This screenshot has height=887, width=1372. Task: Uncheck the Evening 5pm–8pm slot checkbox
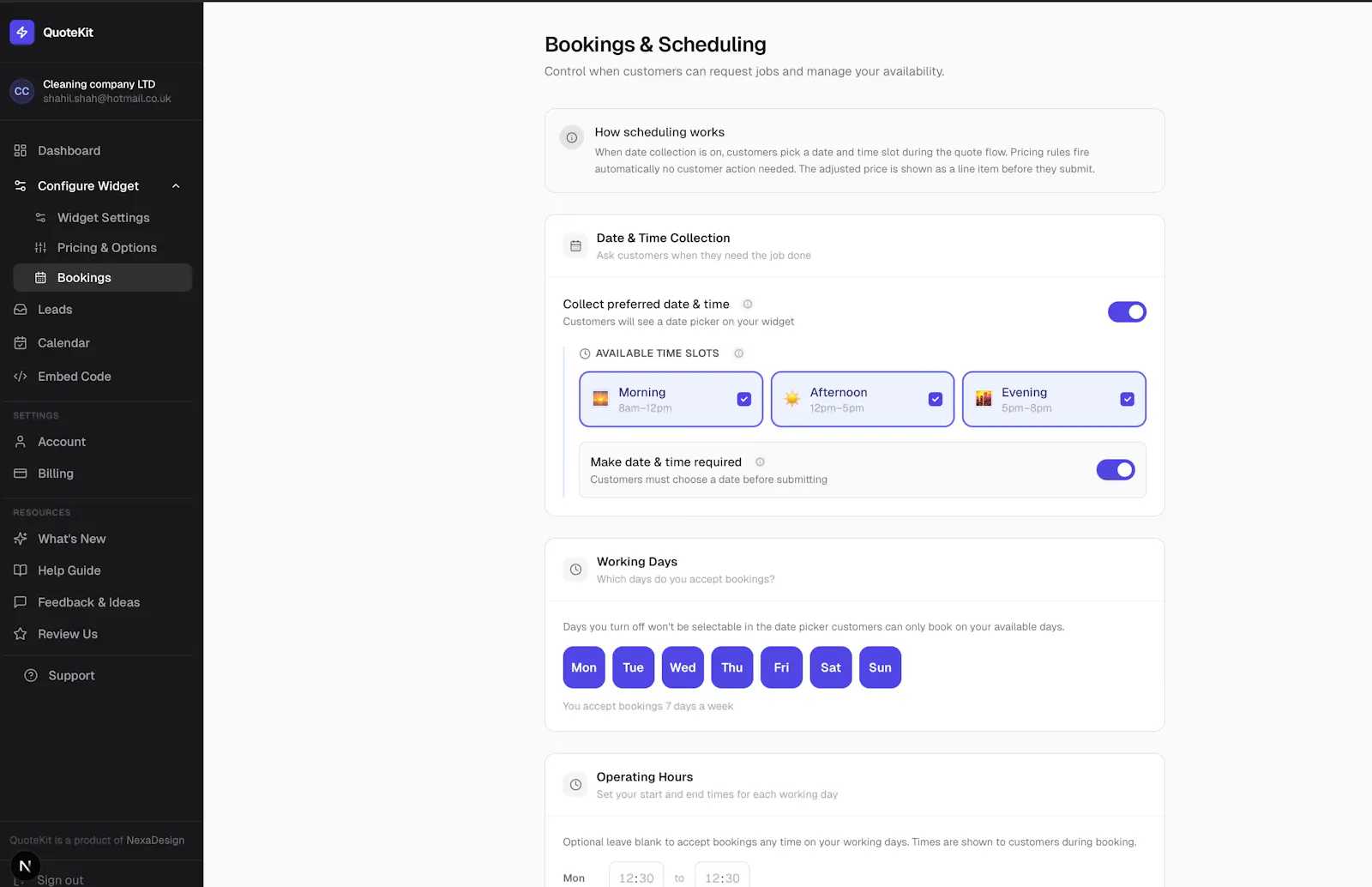[1128, 400]
